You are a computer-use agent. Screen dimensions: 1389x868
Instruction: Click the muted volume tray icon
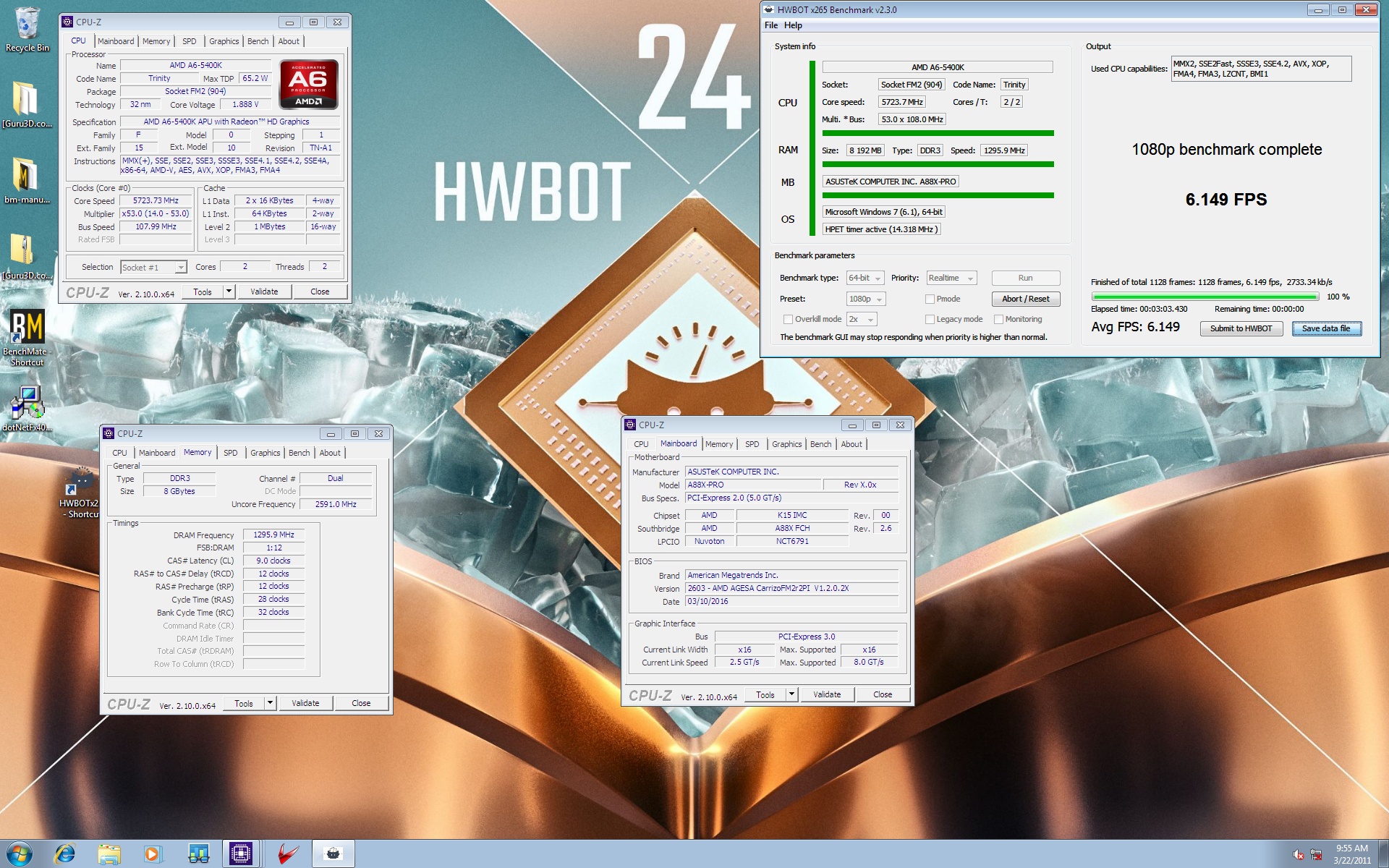pyautogui.click(x=1299, y=855)
